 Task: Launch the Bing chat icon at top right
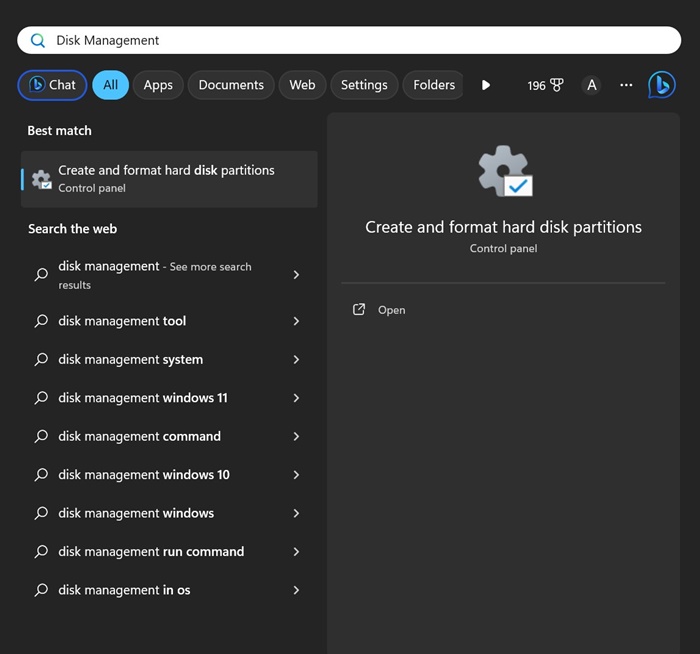pyautogui.click(x=662, y=85)
